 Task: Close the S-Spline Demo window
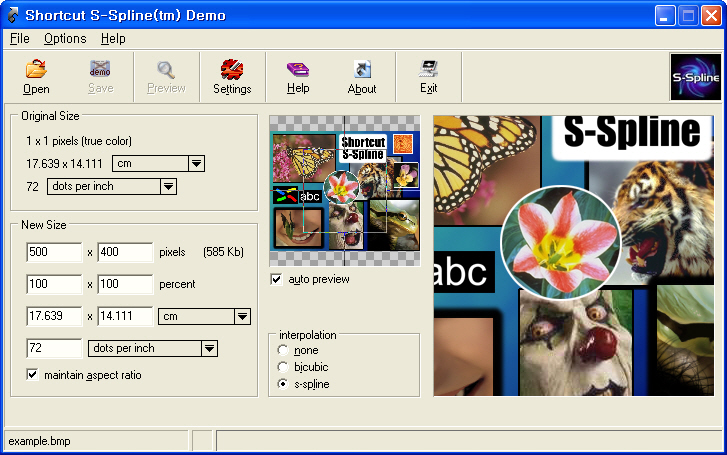711,16
